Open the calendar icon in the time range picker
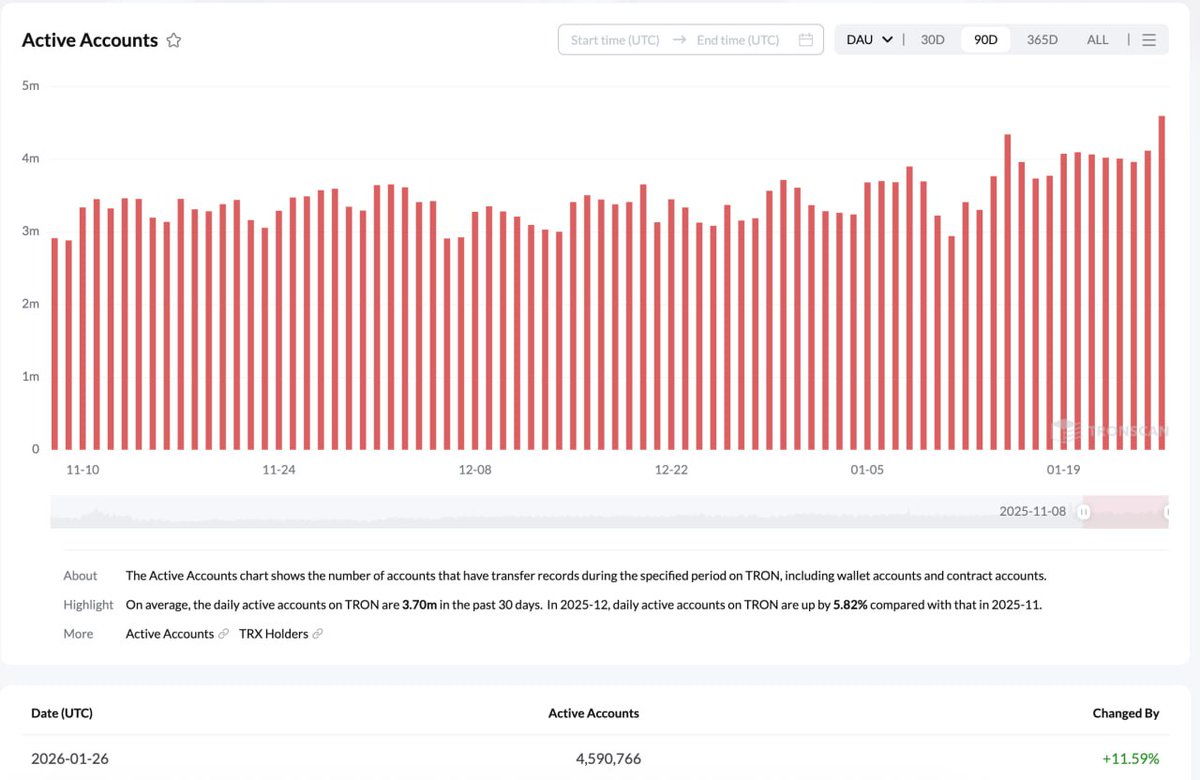The image size is (1200, 780). 806,40
